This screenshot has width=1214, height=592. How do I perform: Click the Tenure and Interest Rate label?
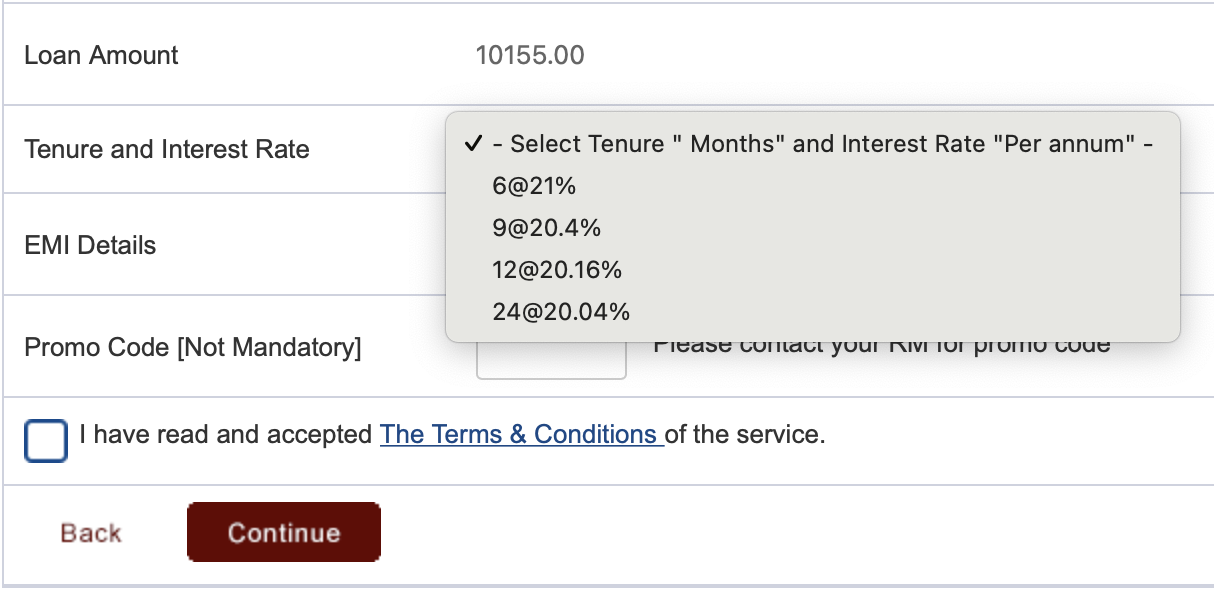pyautogui.click(x=167, y=148)
